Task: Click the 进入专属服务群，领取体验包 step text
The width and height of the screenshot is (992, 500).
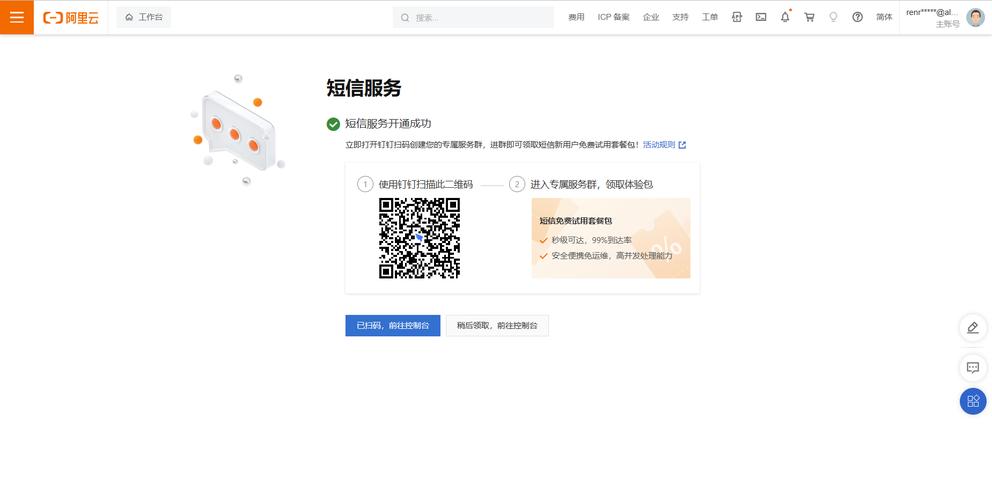Action: pyautogui.click(x=592, y=184)
